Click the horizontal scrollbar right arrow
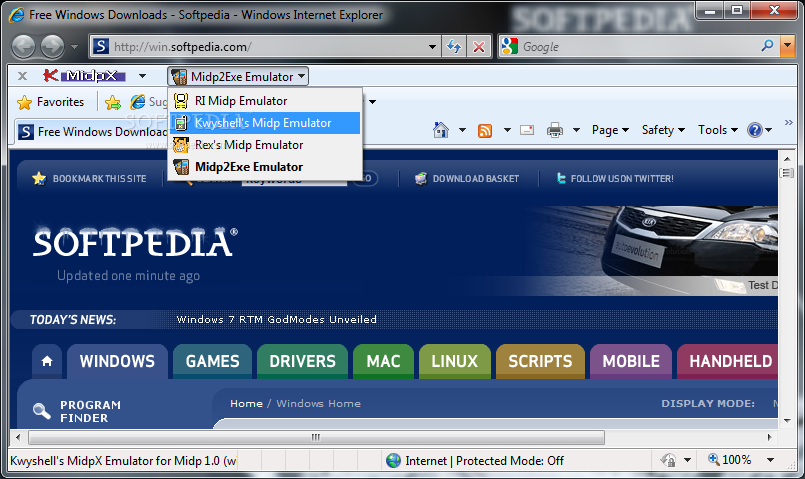 [x=770, y=437]
